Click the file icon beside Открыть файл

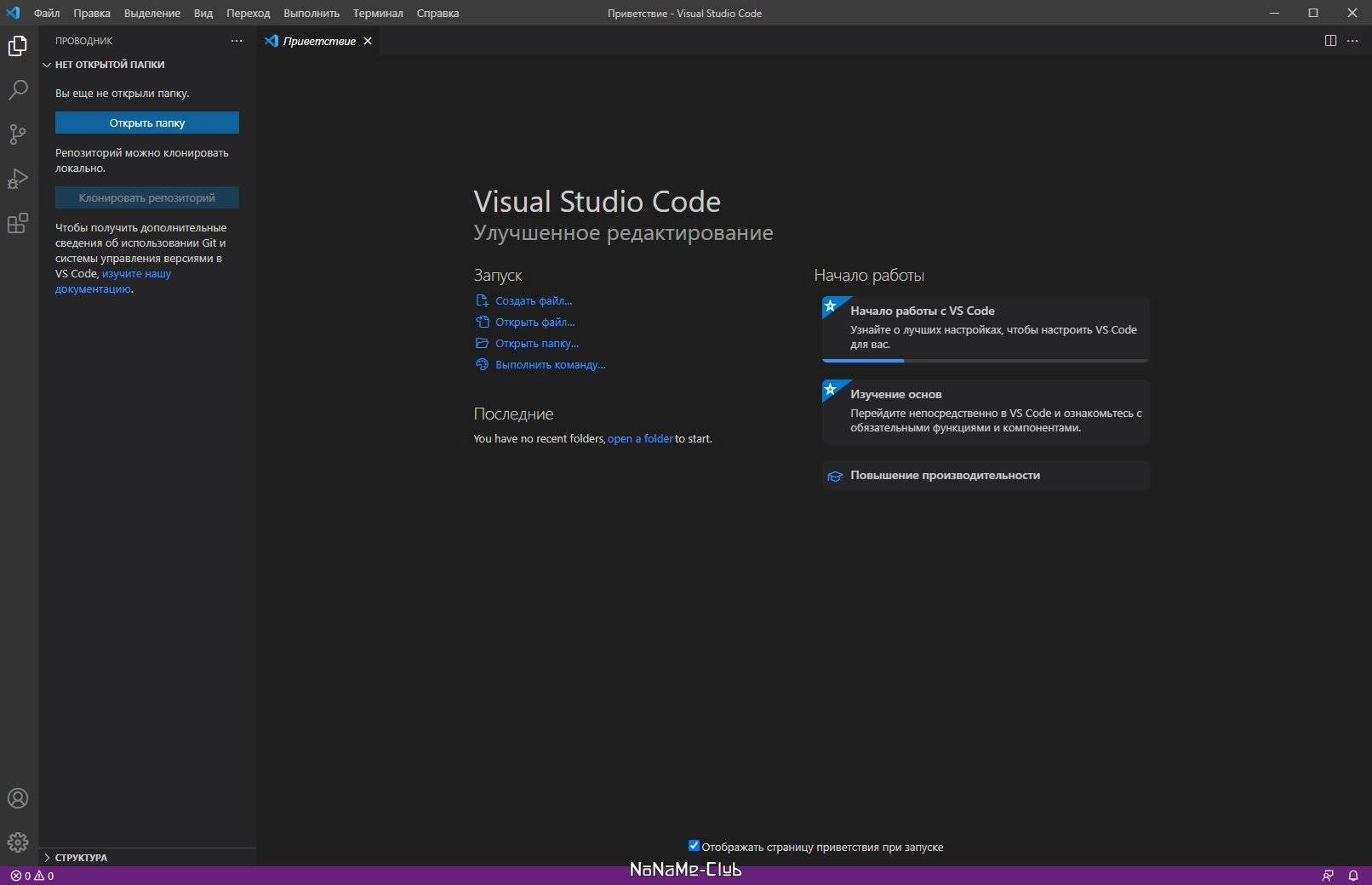pyautogui.click(x=482, y=322)
